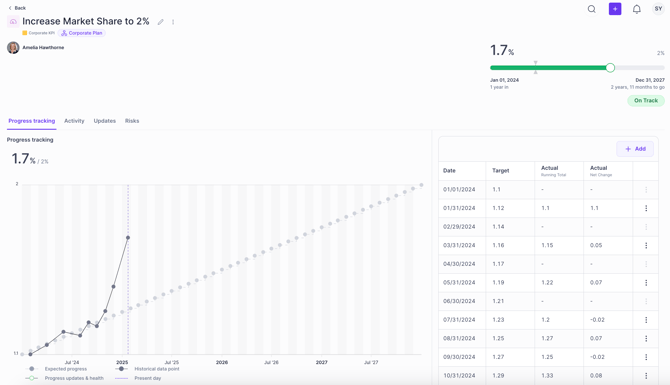Open the search magnifier icon
Image resolution: width=670 pixels, height=385 pixels.
[591, 9]
